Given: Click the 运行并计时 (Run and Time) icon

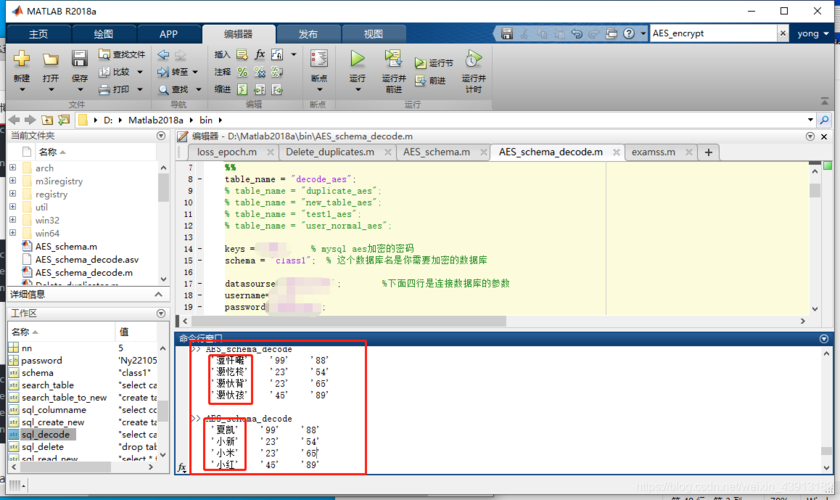Looking at the screenshot, I should pyautogui.click(x=473, y=58).
